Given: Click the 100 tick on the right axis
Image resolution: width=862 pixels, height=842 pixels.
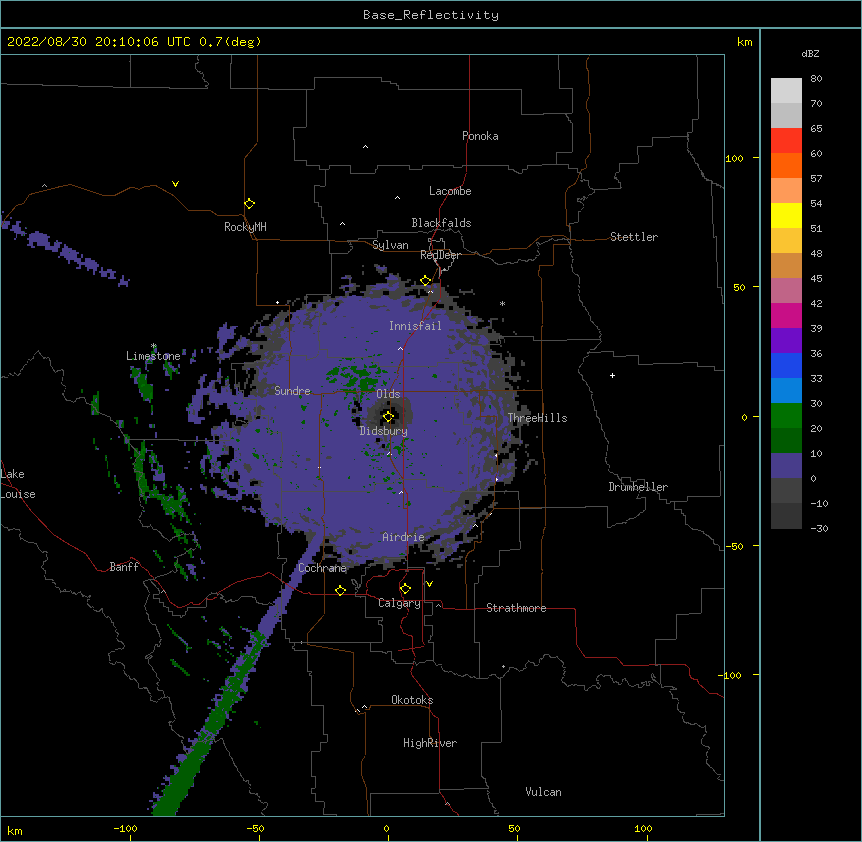Looking at the screenshot, I should [734, 158].
